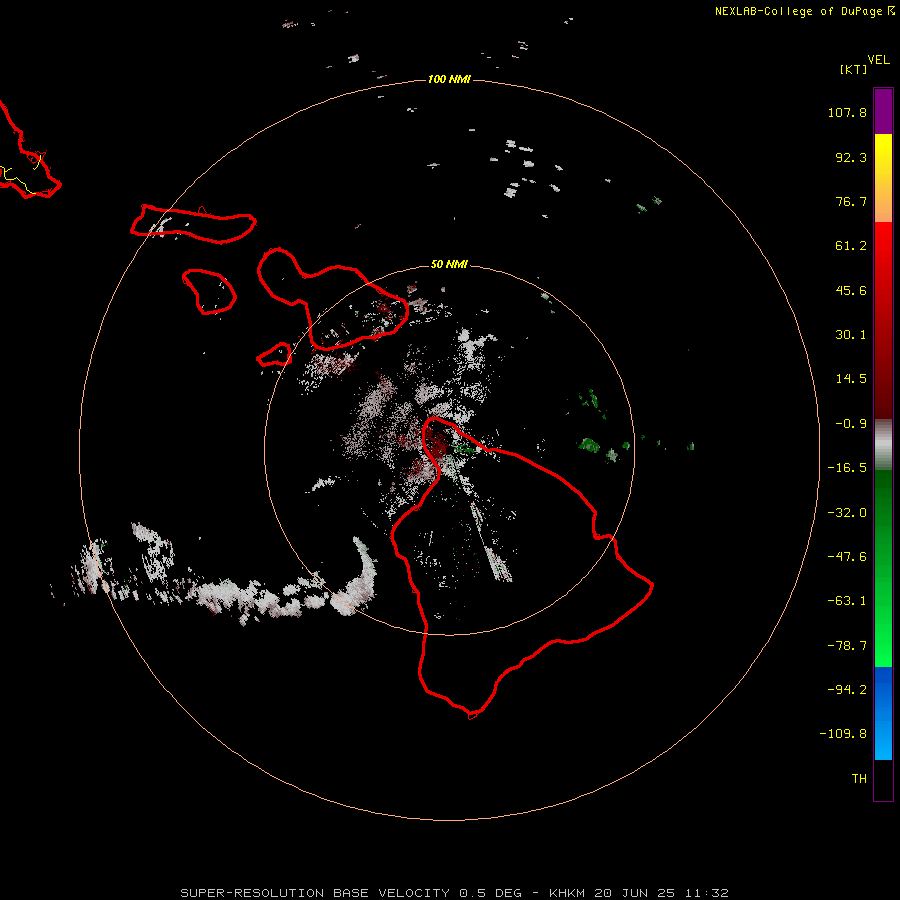Click the bright red color bar segment
The height and width of the screenshot is (900, 900).
tap(883, 320)
